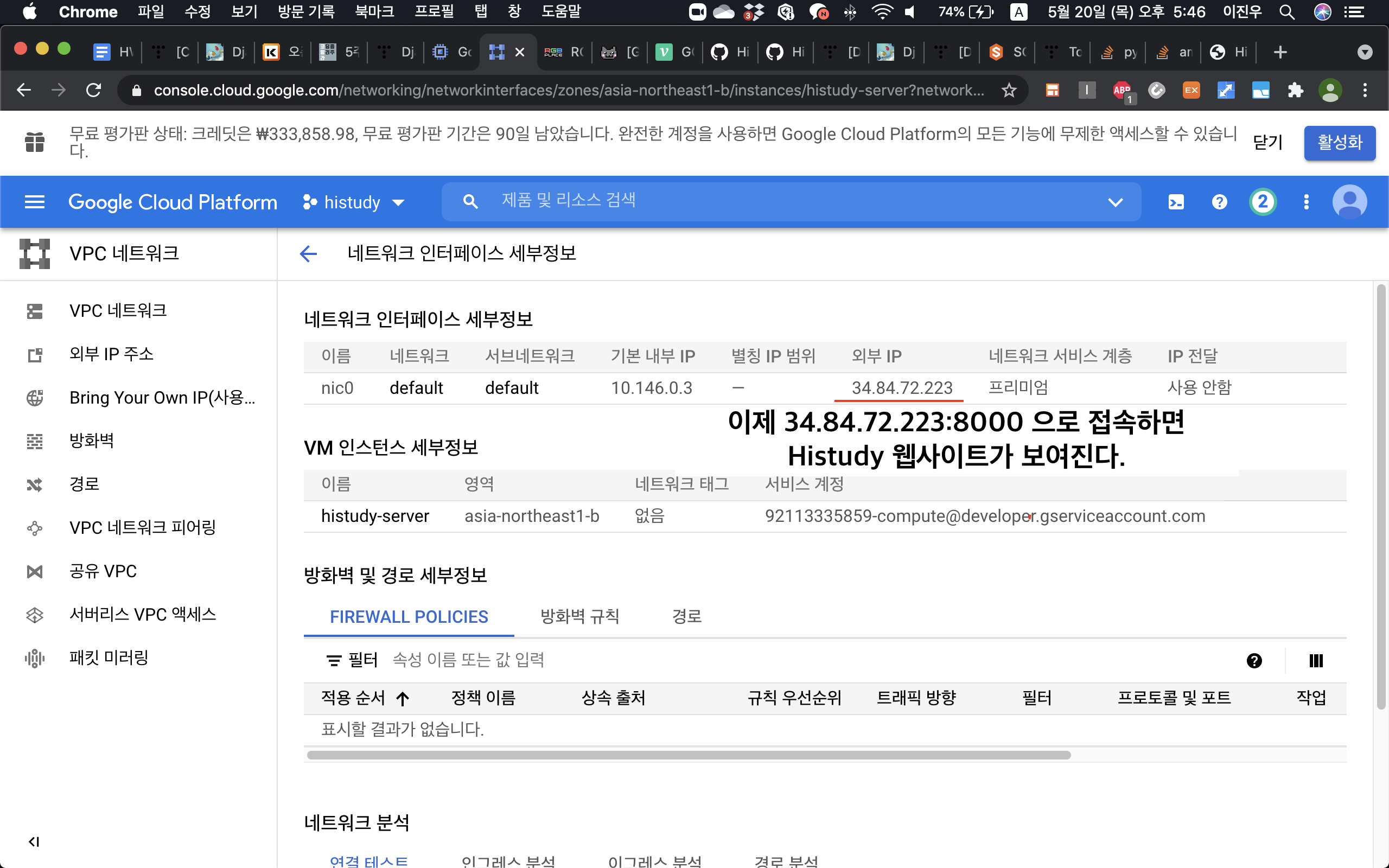This screenshot has height=868, width=1389.
Task: Switch to the 경로 tab
Action: click(x=686, y=617)
